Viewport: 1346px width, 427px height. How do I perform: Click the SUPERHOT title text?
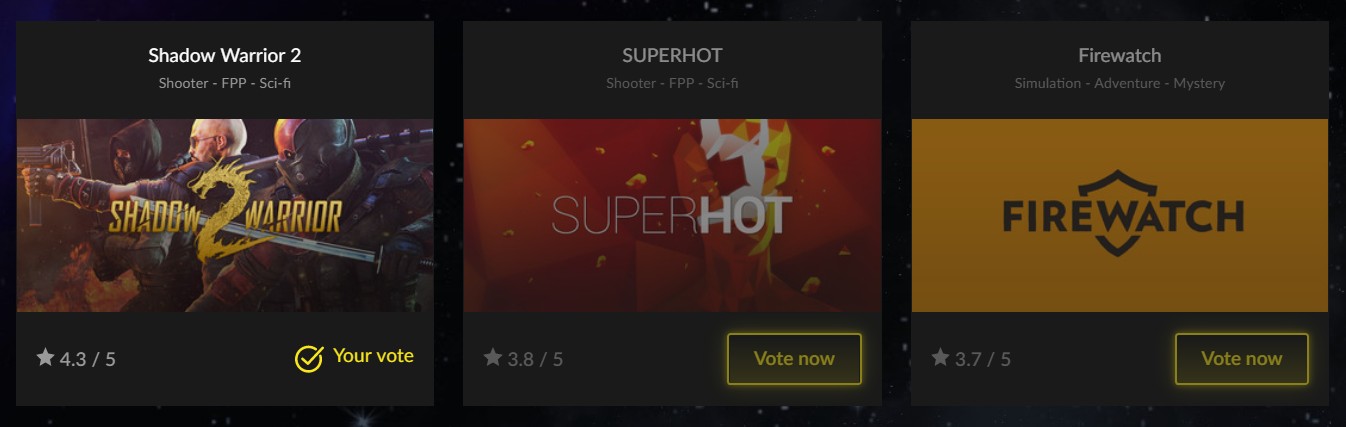pyautogui.click(x=672, y=55)
